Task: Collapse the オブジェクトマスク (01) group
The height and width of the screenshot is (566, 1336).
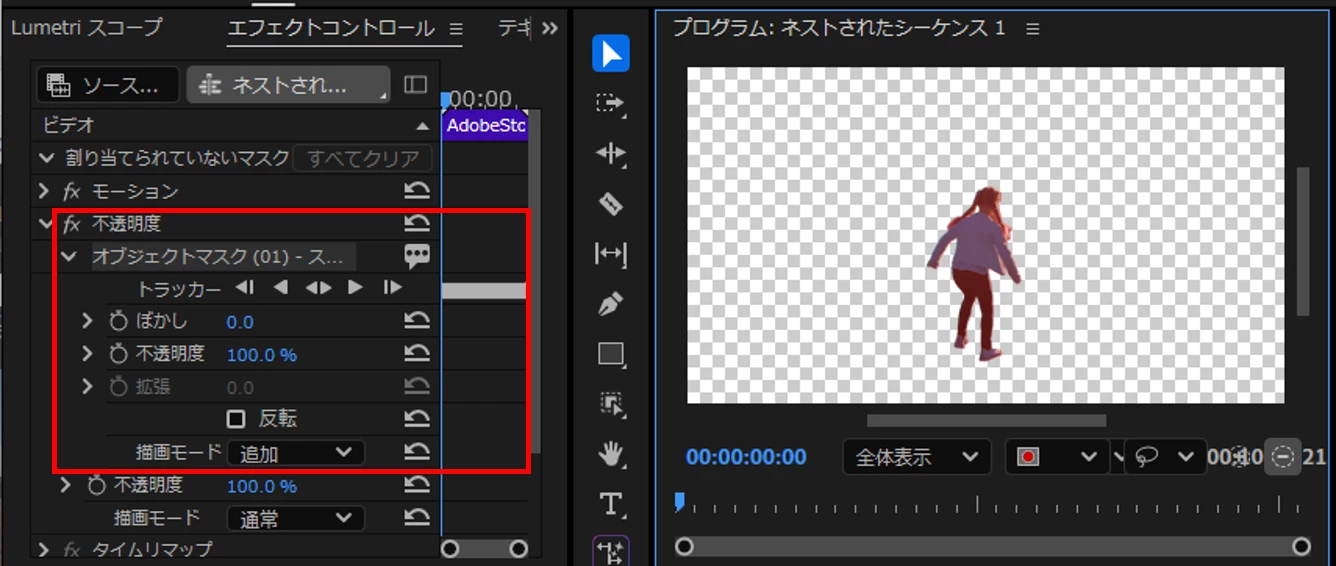Action: [x=68, y=257]
